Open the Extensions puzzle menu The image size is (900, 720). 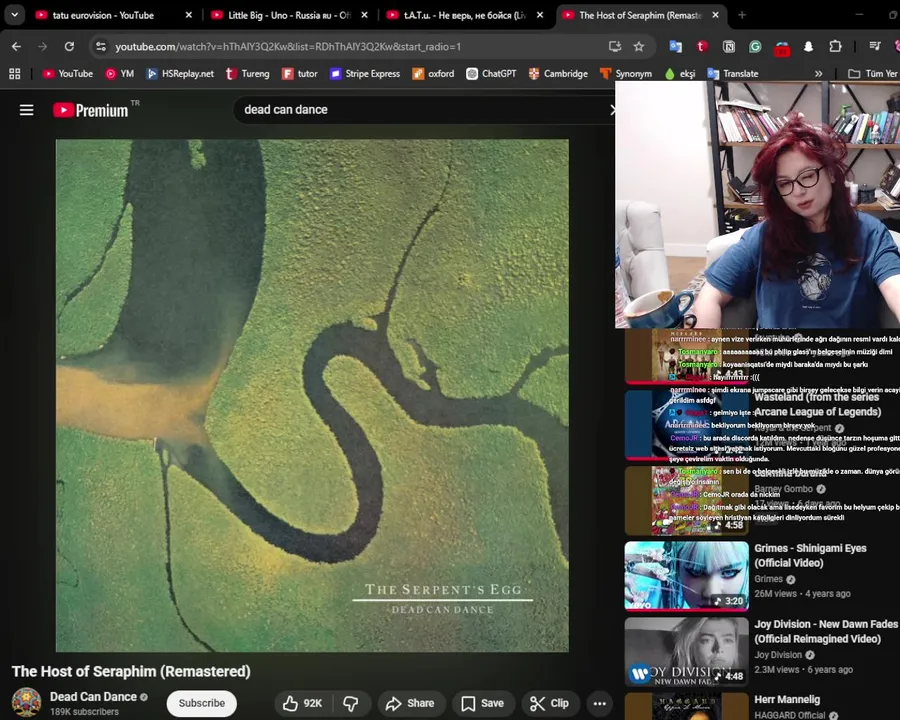pos(835,47)
